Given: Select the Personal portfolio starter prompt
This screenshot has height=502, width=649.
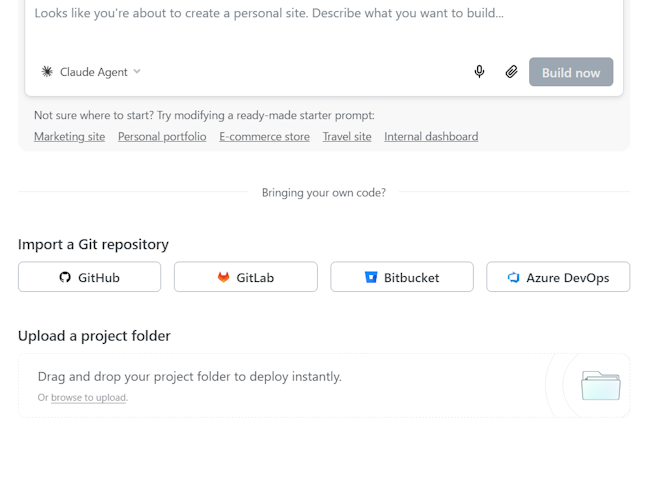Looking at the screenshot, I should pyautogui.click(x=162, y=137).
